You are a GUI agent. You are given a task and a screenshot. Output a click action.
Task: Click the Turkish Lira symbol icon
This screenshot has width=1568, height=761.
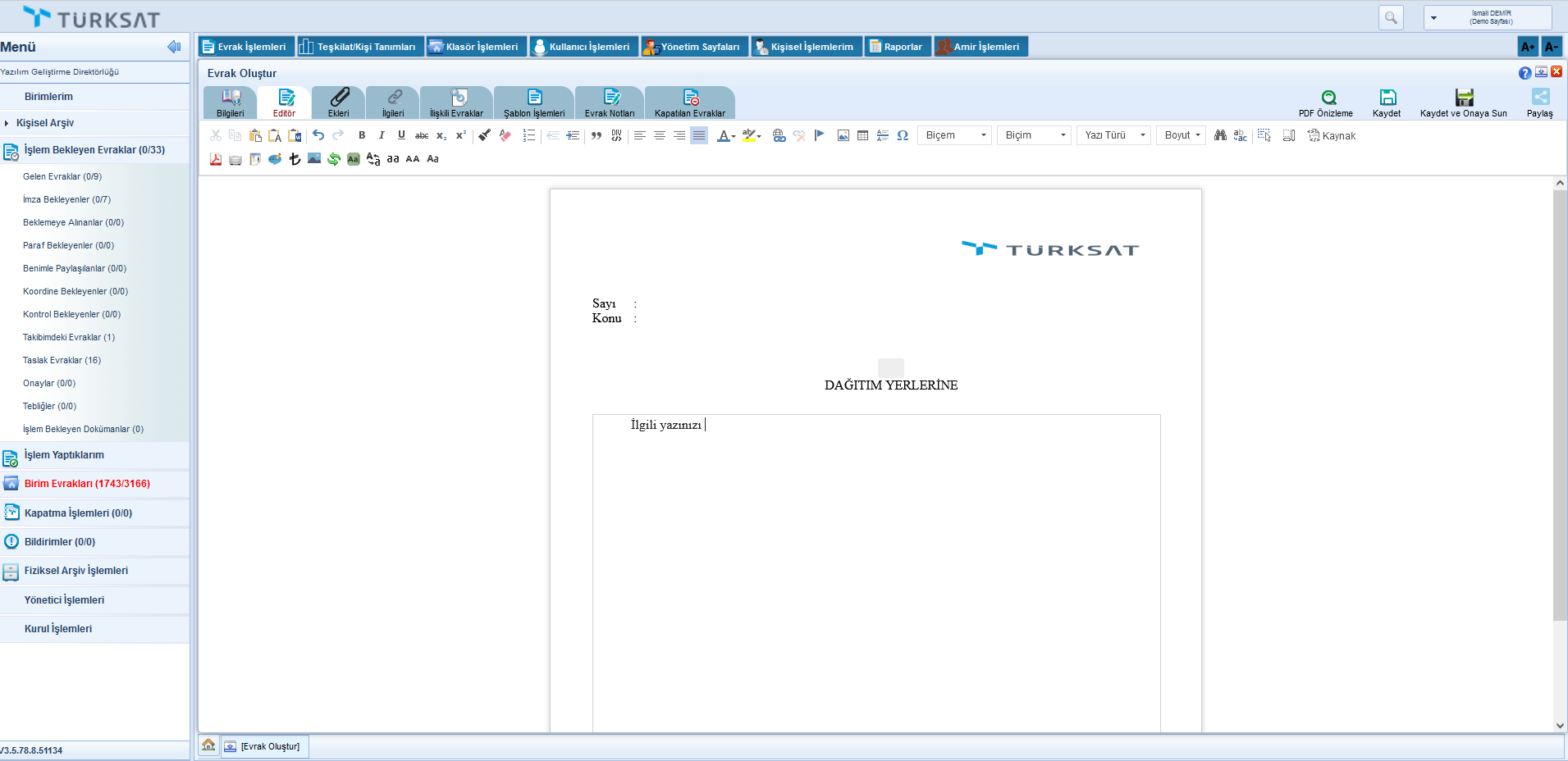coord(295,159)
